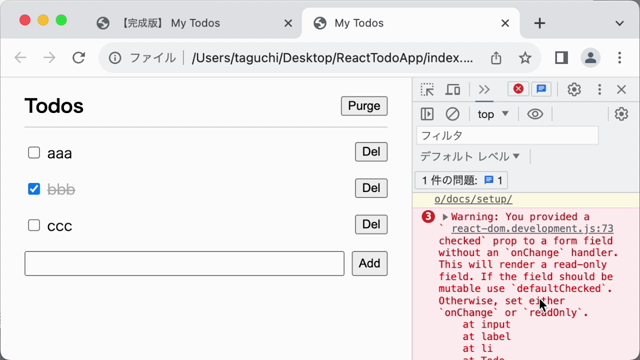Screen dimensions: 640x360
Task: Focus the new todo text input
Action: tap(184, 264)
